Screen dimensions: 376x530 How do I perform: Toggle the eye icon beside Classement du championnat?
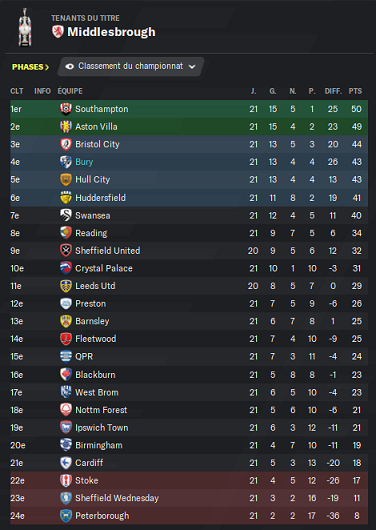pos(70,67)
